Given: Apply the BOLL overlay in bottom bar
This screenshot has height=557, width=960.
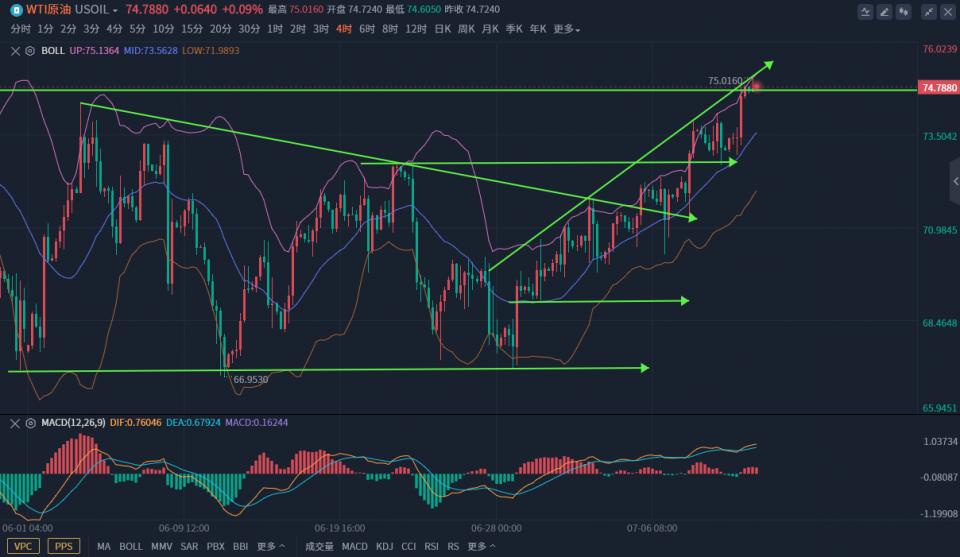Looking at the screenshot, I should 130,546.
